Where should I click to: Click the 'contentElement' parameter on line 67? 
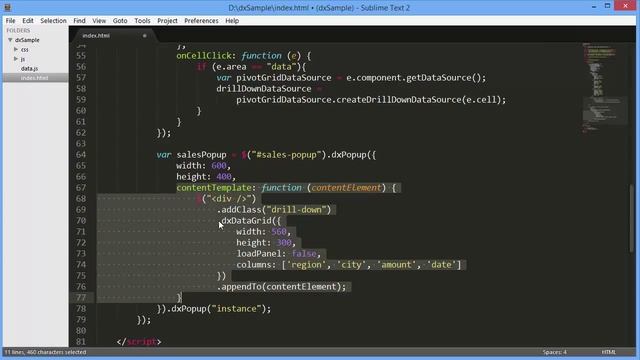(x=346, y=188)
